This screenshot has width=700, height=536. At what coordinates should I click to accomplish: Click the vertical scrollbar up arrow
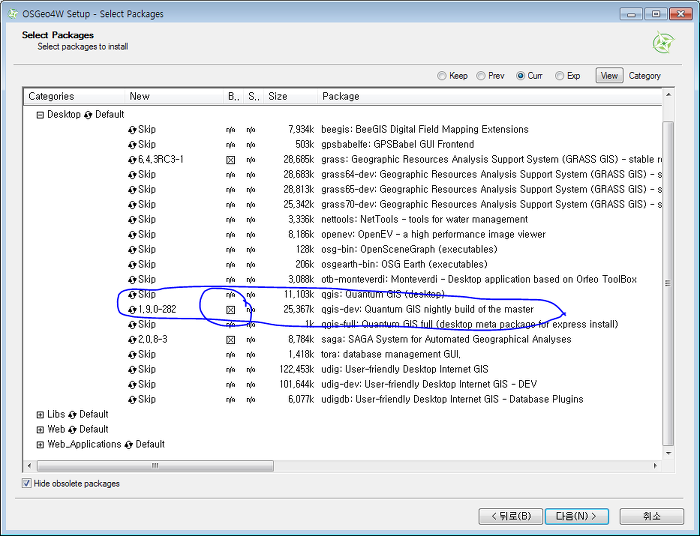[668, 95]
